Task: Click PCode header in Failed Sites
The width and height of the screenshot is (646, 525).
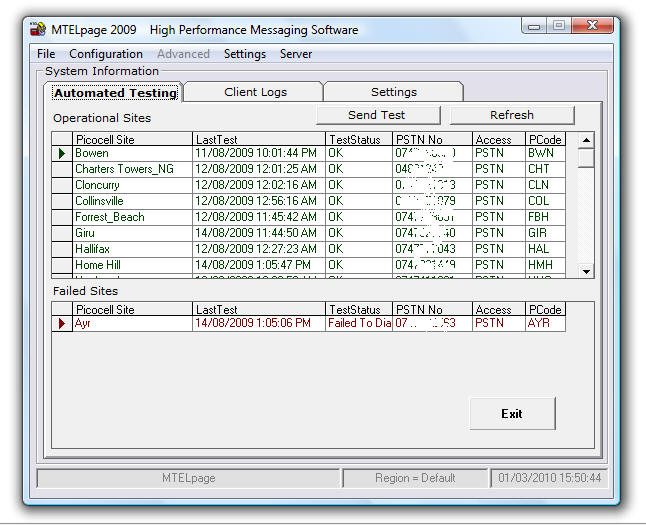Action: pyautogui.click(x=545, y=309)
